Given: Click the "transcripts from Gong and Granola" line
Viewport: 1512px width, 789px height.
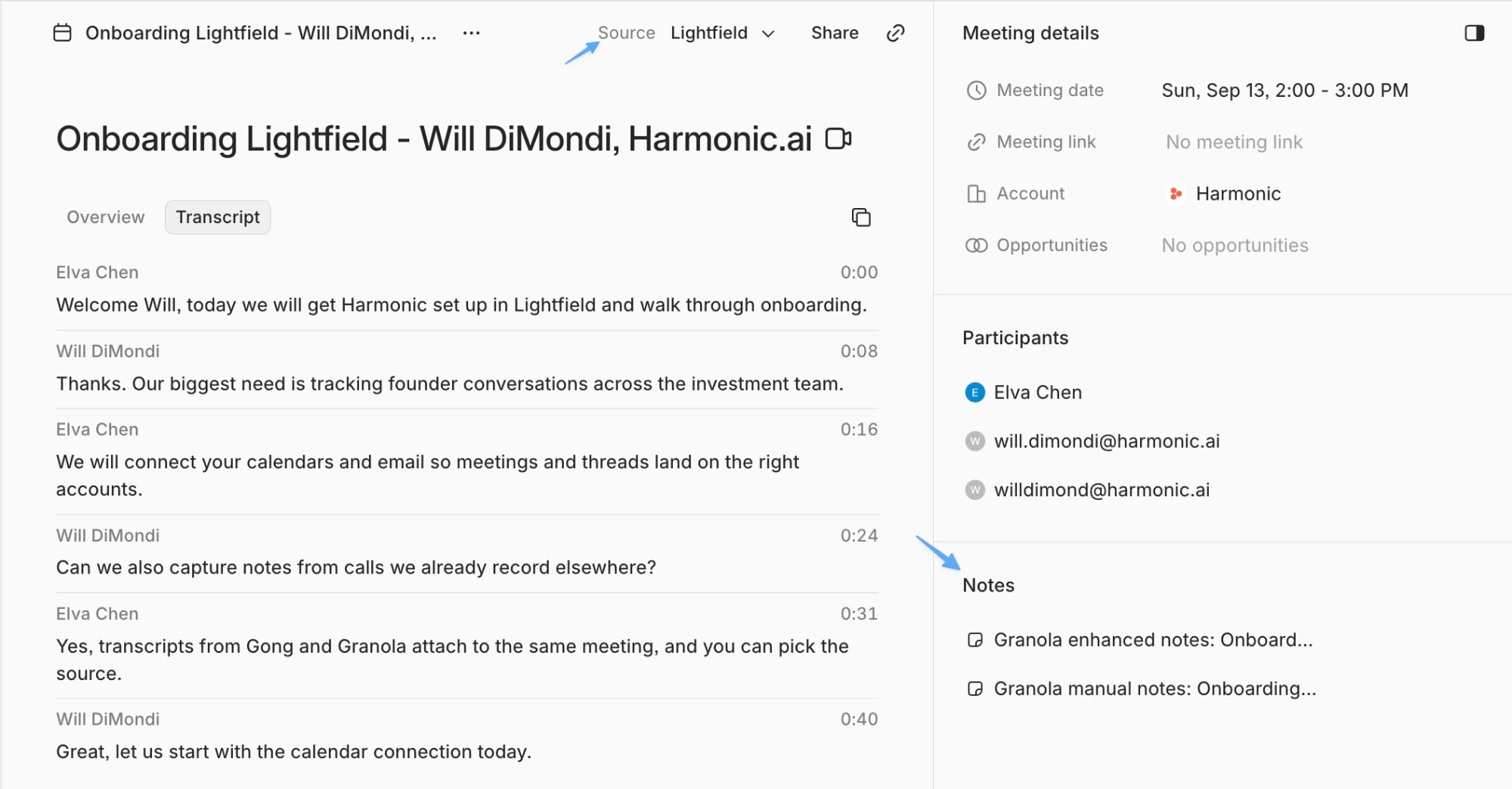Looking at the screenshot, I should point(452,660).
